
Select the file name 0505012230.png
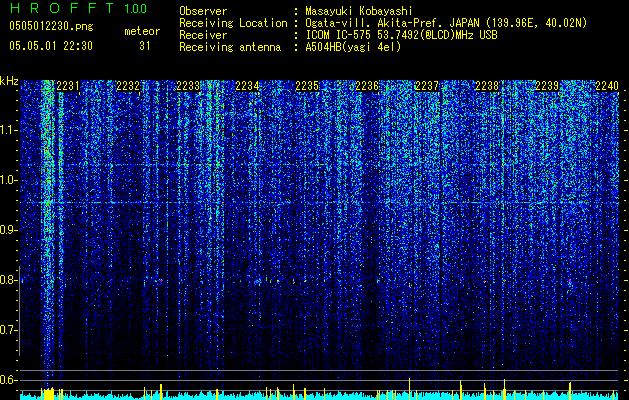[51, 27]
